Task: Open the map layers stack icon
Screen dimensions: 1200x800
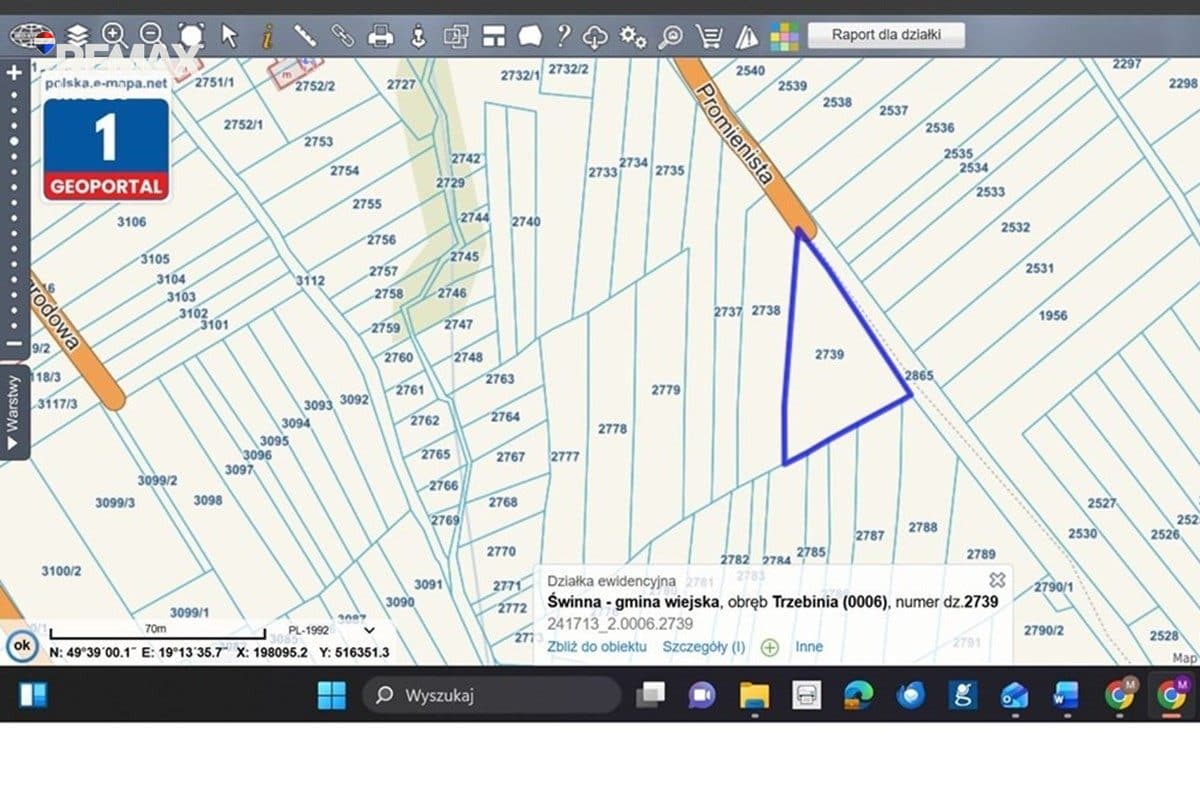Action: point(78,36)
